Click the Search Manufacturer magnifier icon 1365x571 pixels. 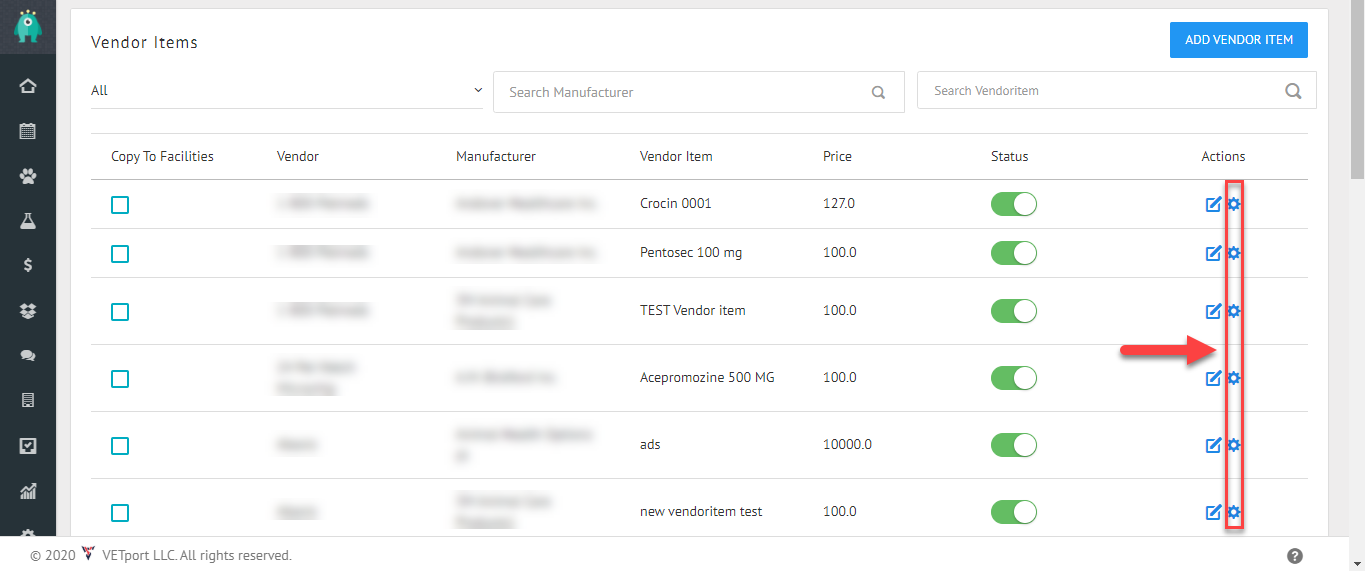click(x=878, y=92)
